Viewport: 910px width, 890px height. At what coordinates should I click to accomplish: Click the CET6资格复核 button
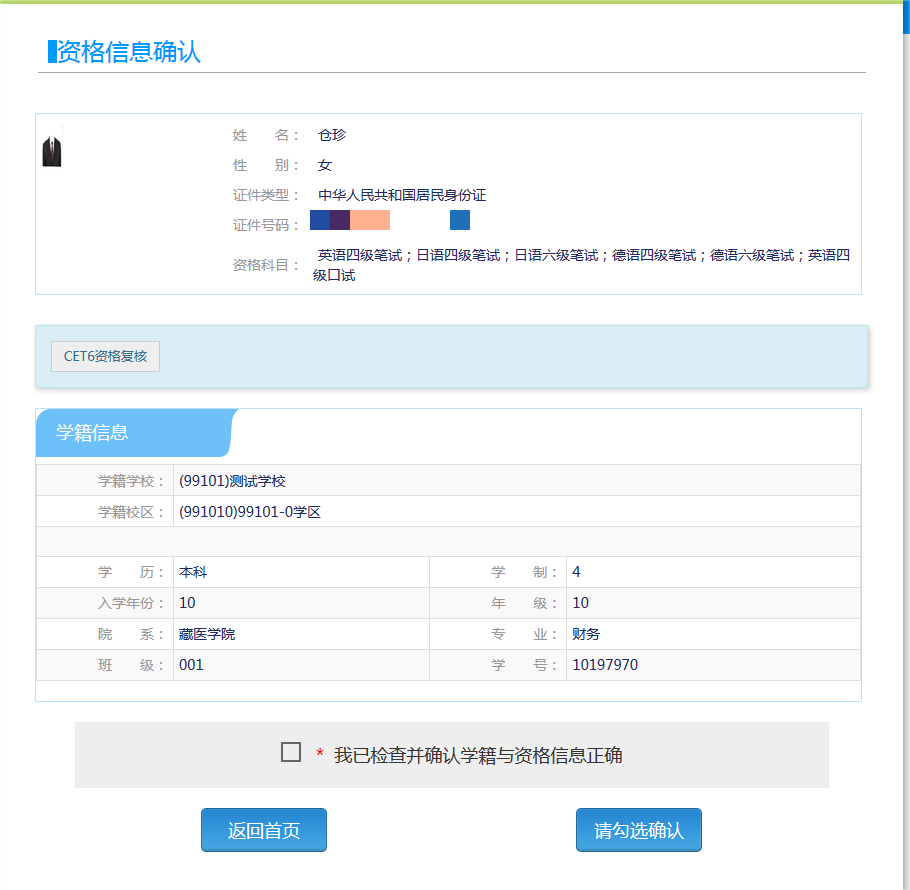[x=105, y=356]
